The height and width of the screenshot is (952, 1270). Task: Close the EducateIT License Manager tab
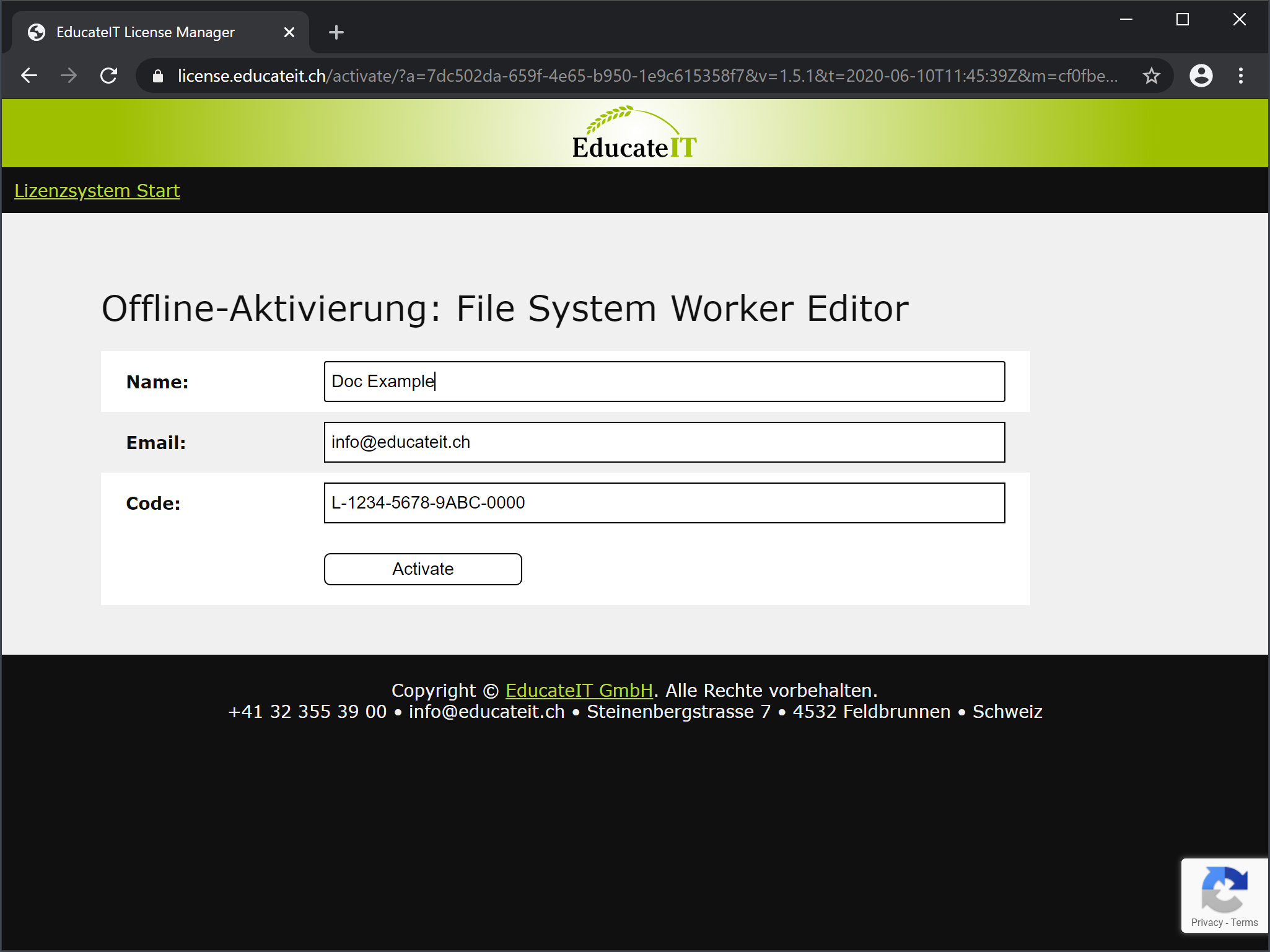click(289, 32)
